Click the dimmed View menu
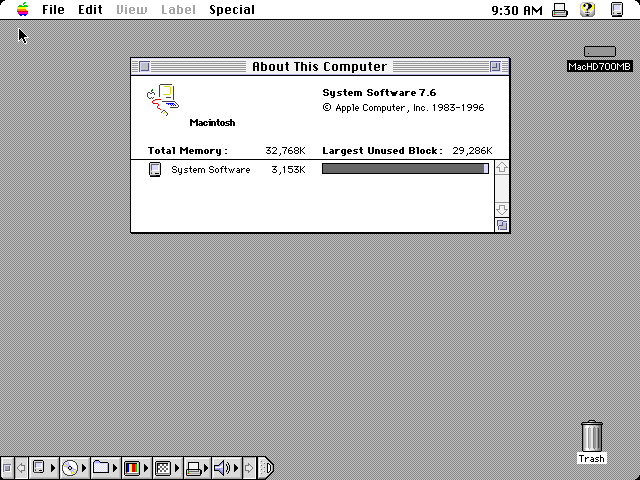 (131, 10)
